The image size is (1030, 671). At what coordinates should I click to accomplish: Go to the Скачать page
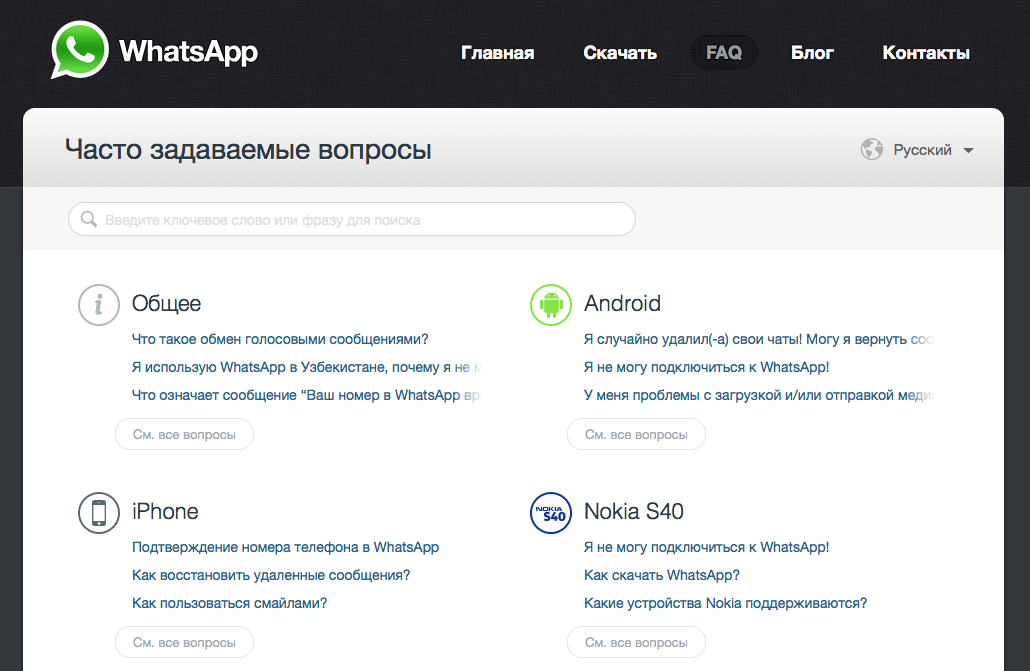pos(620,53)
